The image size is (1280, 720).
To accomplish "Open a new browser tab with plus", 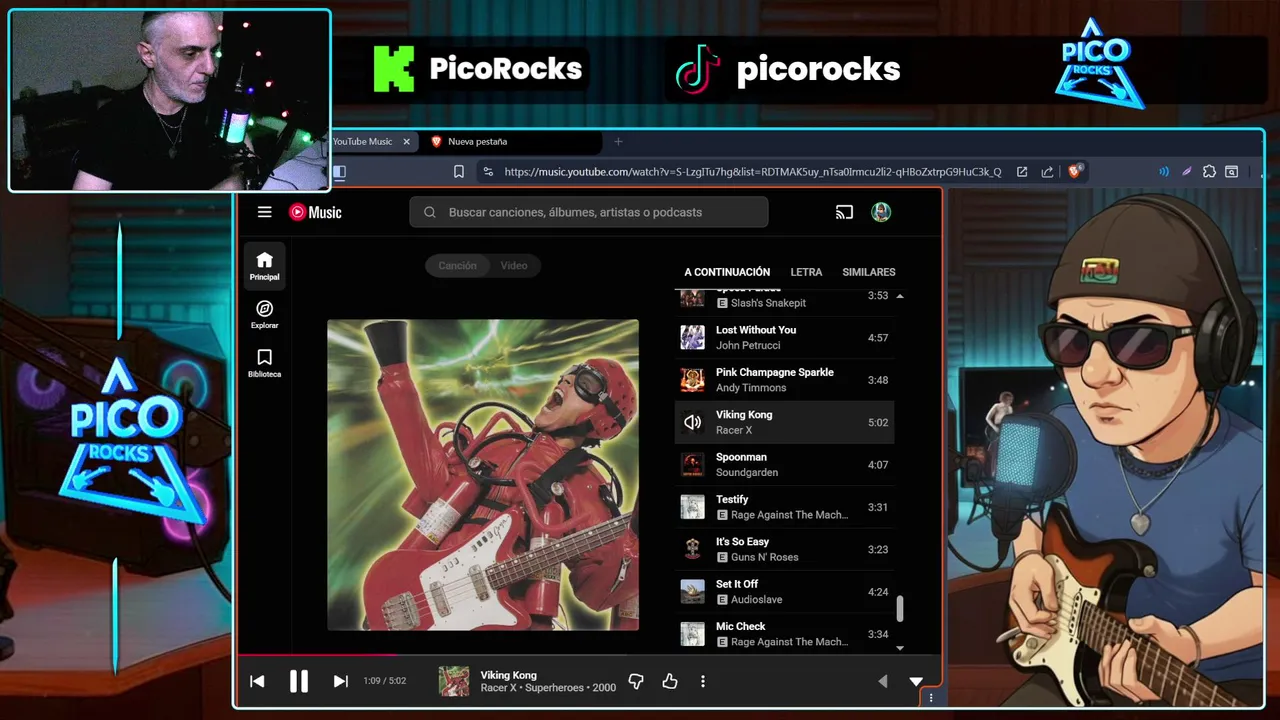I will click(x=618, y=142).
